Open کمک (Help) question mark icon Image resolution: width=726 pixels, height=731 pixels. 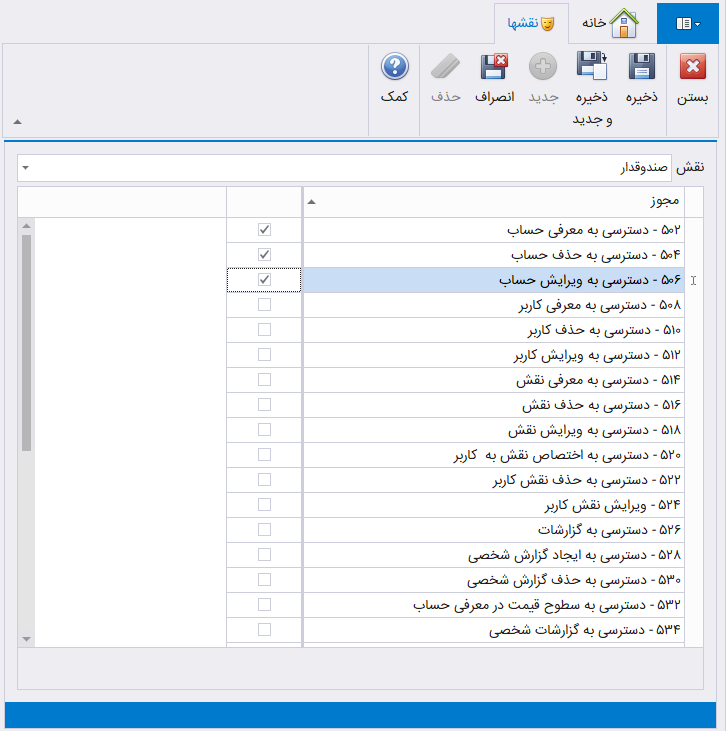[395, 68]
